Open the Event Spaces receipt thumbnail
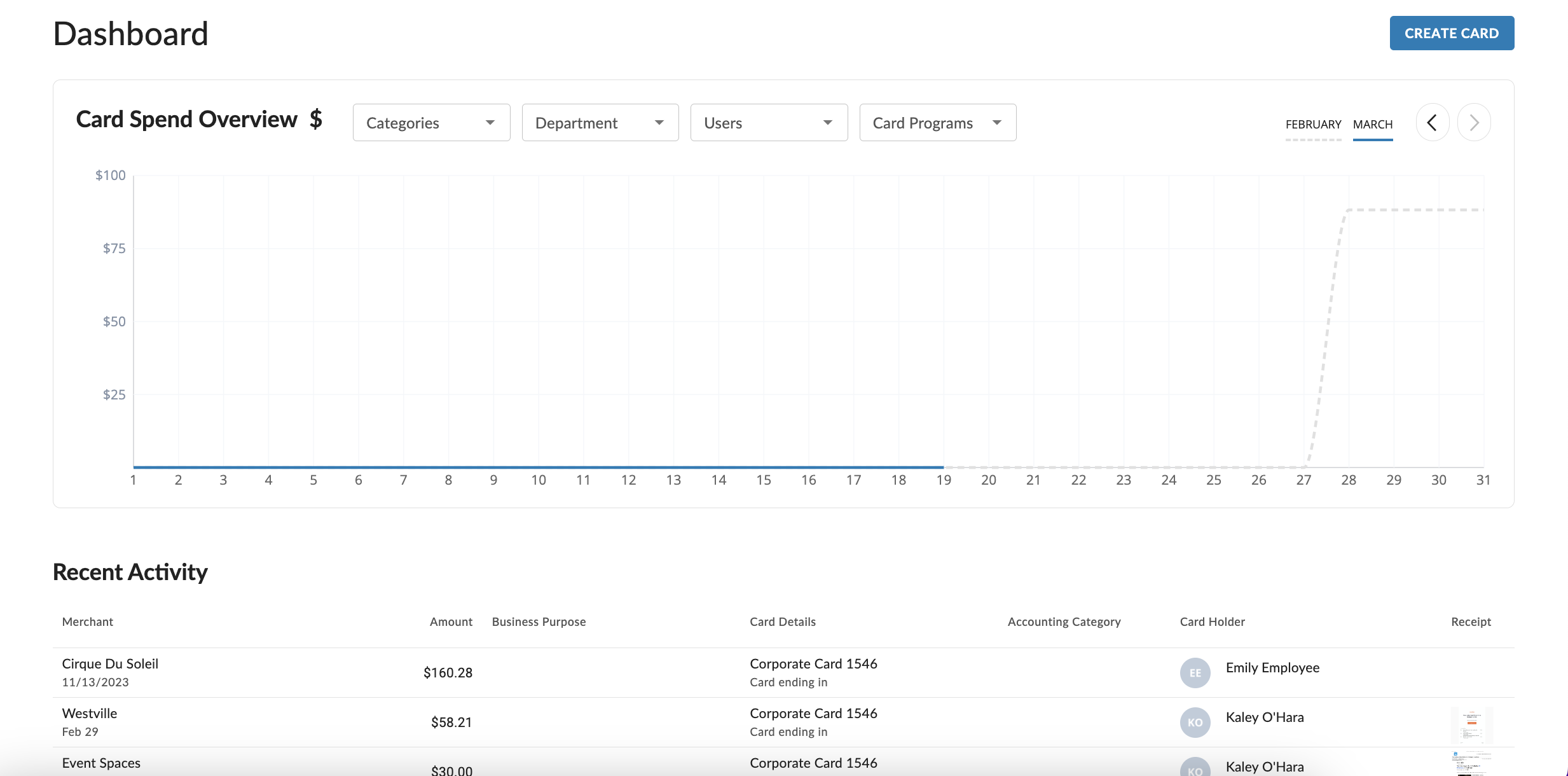The width and height of the screenshot is (1568, 776). point(1471,763)
